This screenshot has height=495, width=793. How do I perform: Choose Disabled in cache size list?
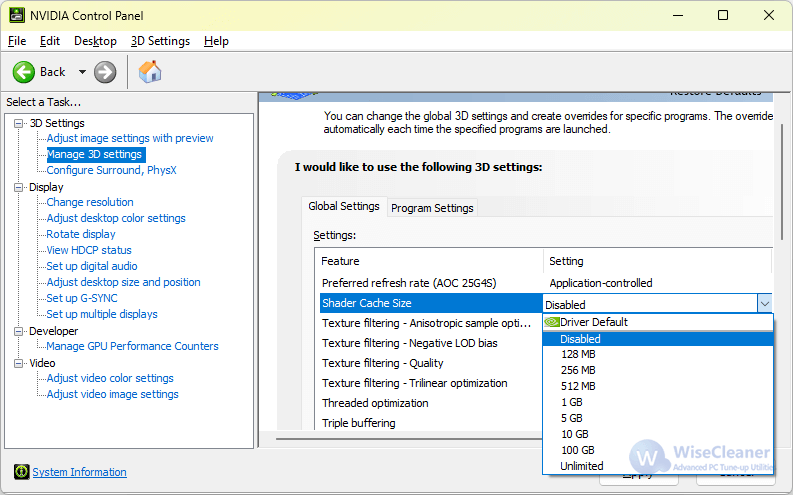point(658,339)
